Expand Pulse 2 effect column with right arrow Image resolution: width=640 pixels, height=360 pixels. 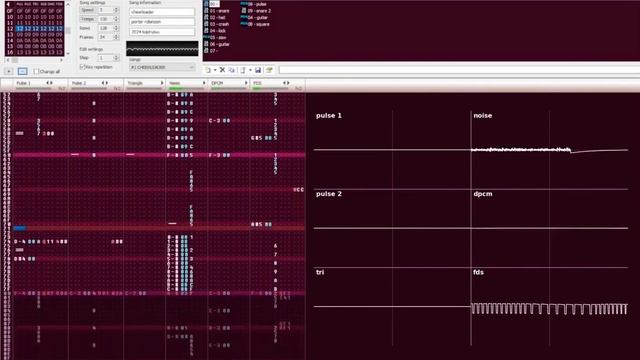[107, 83]
